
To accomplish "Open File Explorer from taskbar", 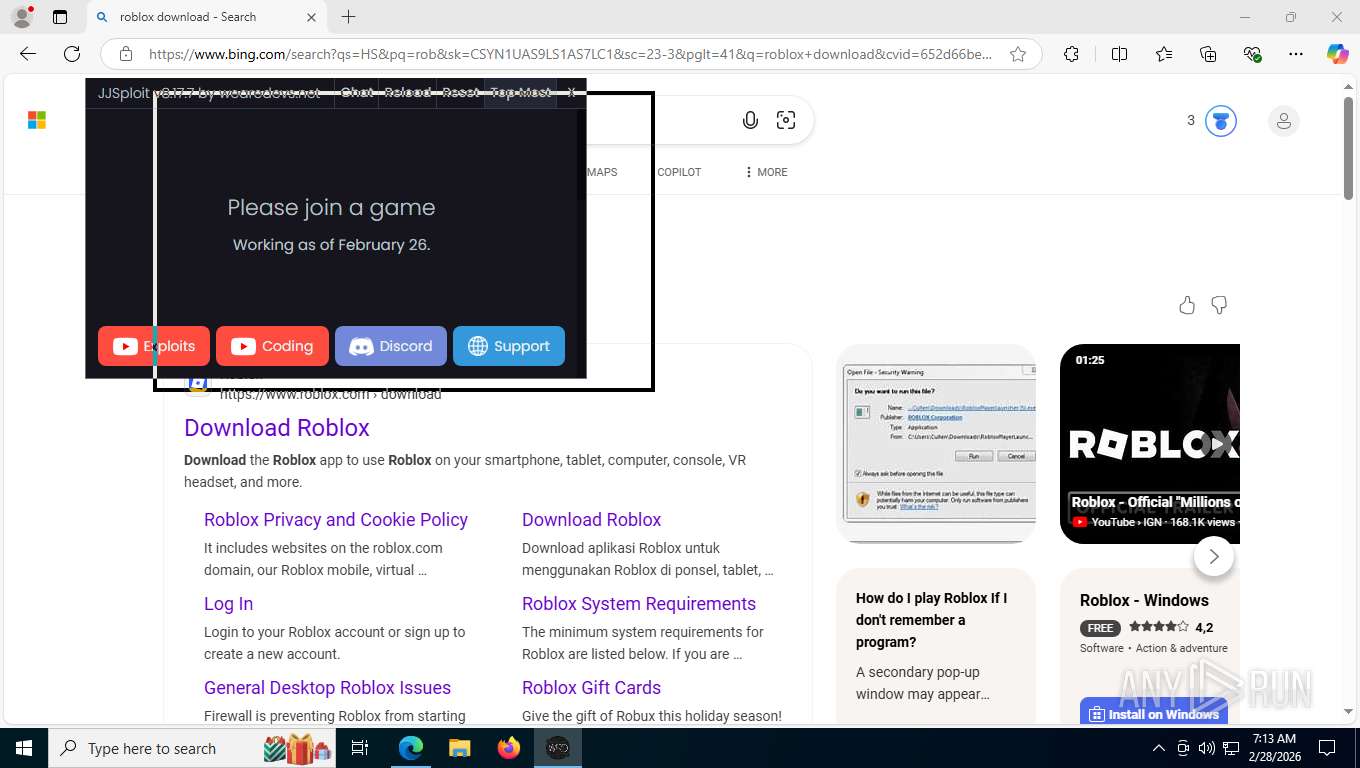I will pyautogui.click(x=459, y=748).
